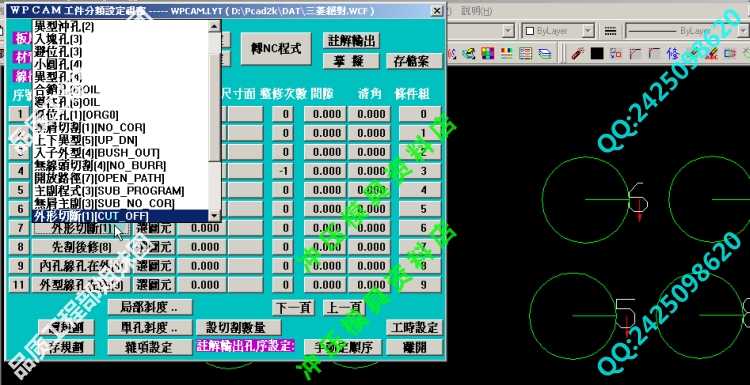This screenshot has height=385, width=750.
Task: Click sequence number button 8
Action: 19,247
